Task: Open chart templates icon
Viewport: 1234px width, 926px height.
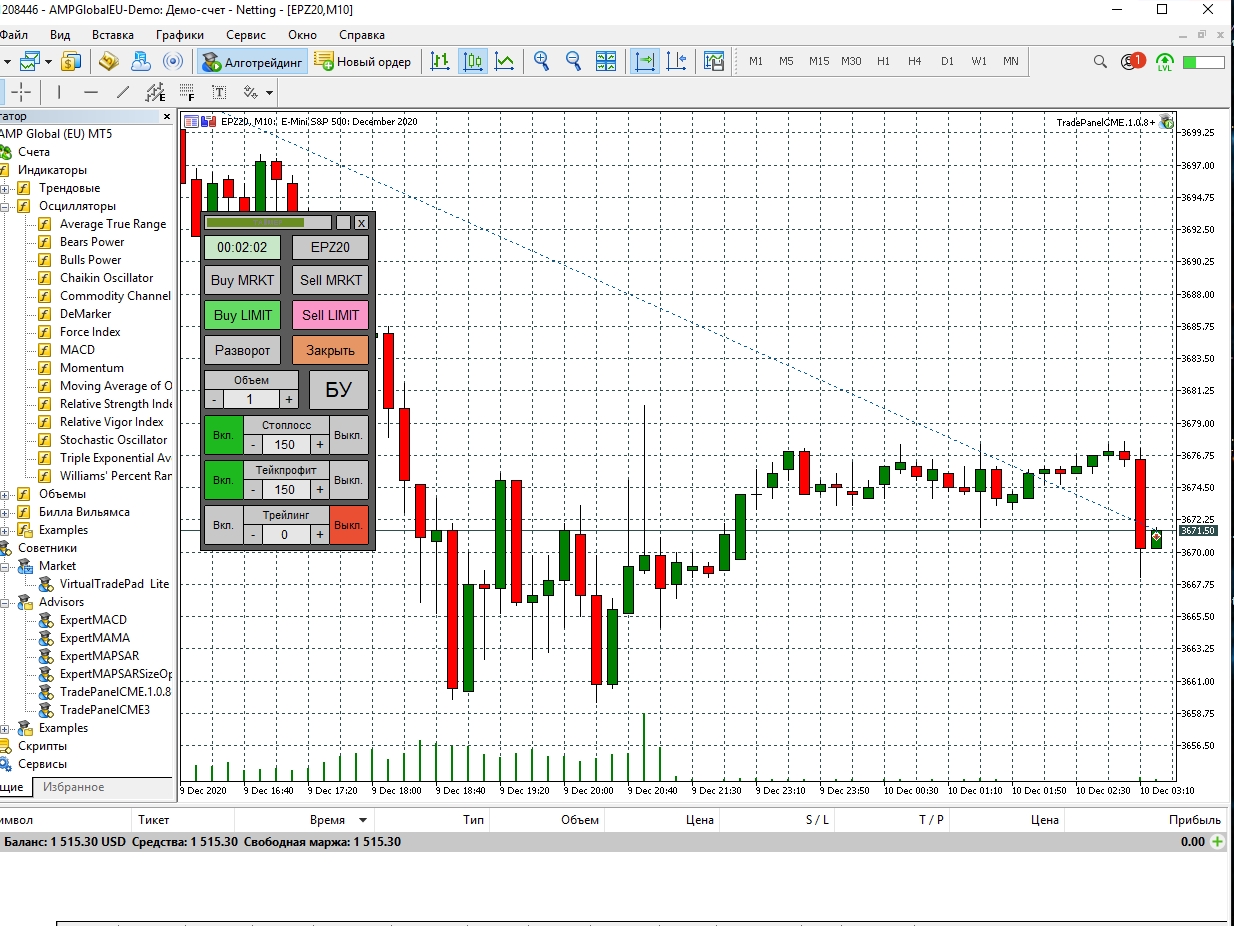Action: (714, 61)
